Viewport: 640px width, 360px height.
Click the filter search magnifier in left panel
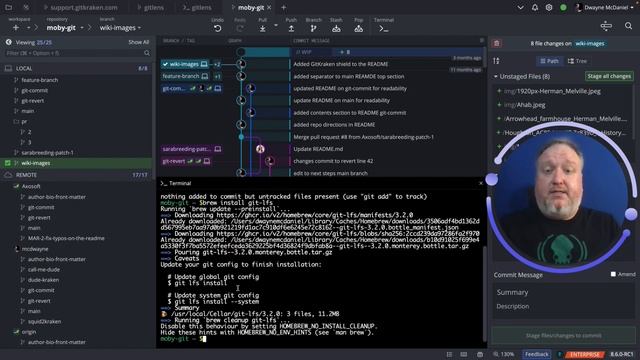point(147,53)
